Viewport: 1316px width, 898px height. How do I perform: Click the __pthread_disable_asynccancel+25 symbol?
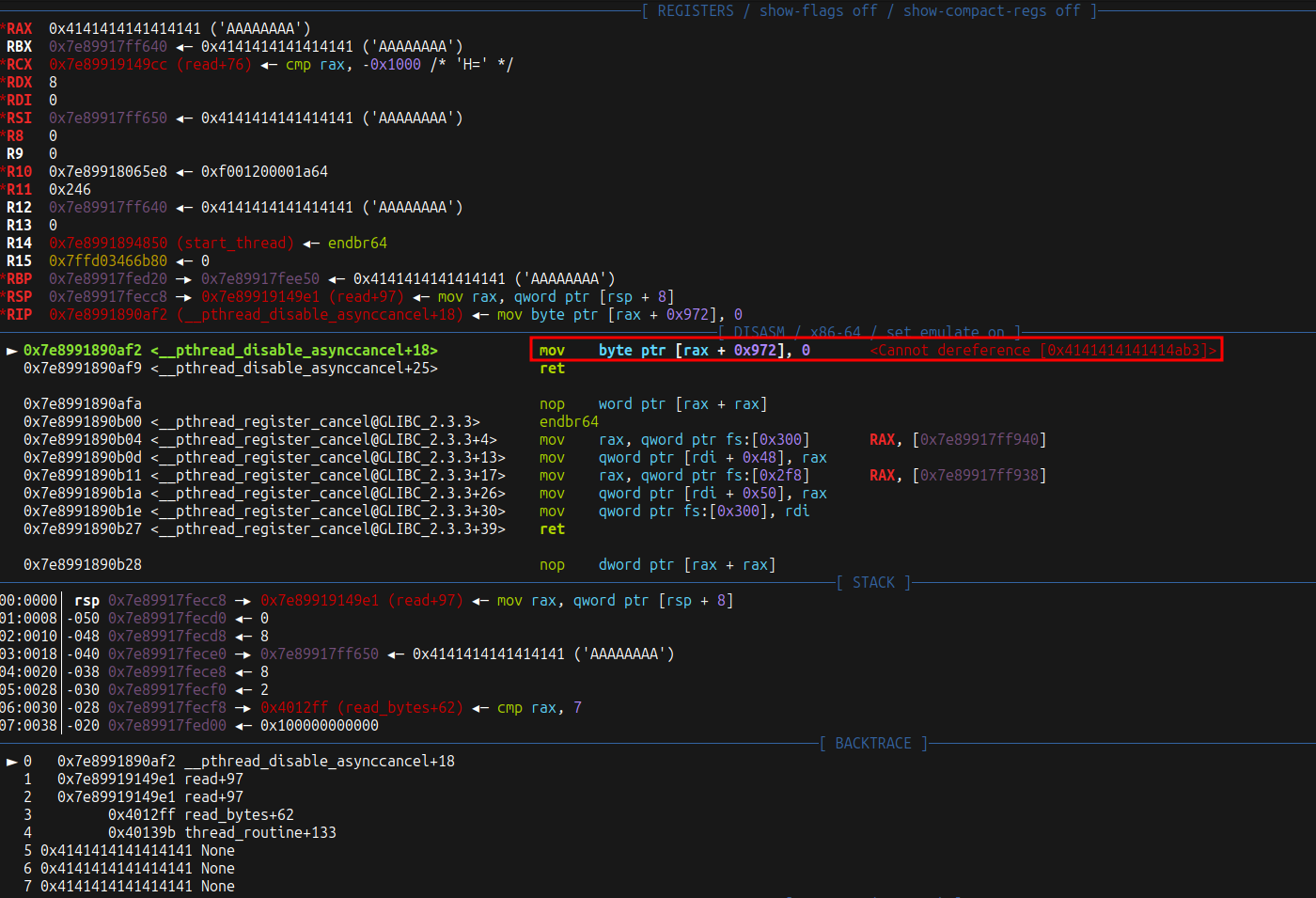click(294, 369)
